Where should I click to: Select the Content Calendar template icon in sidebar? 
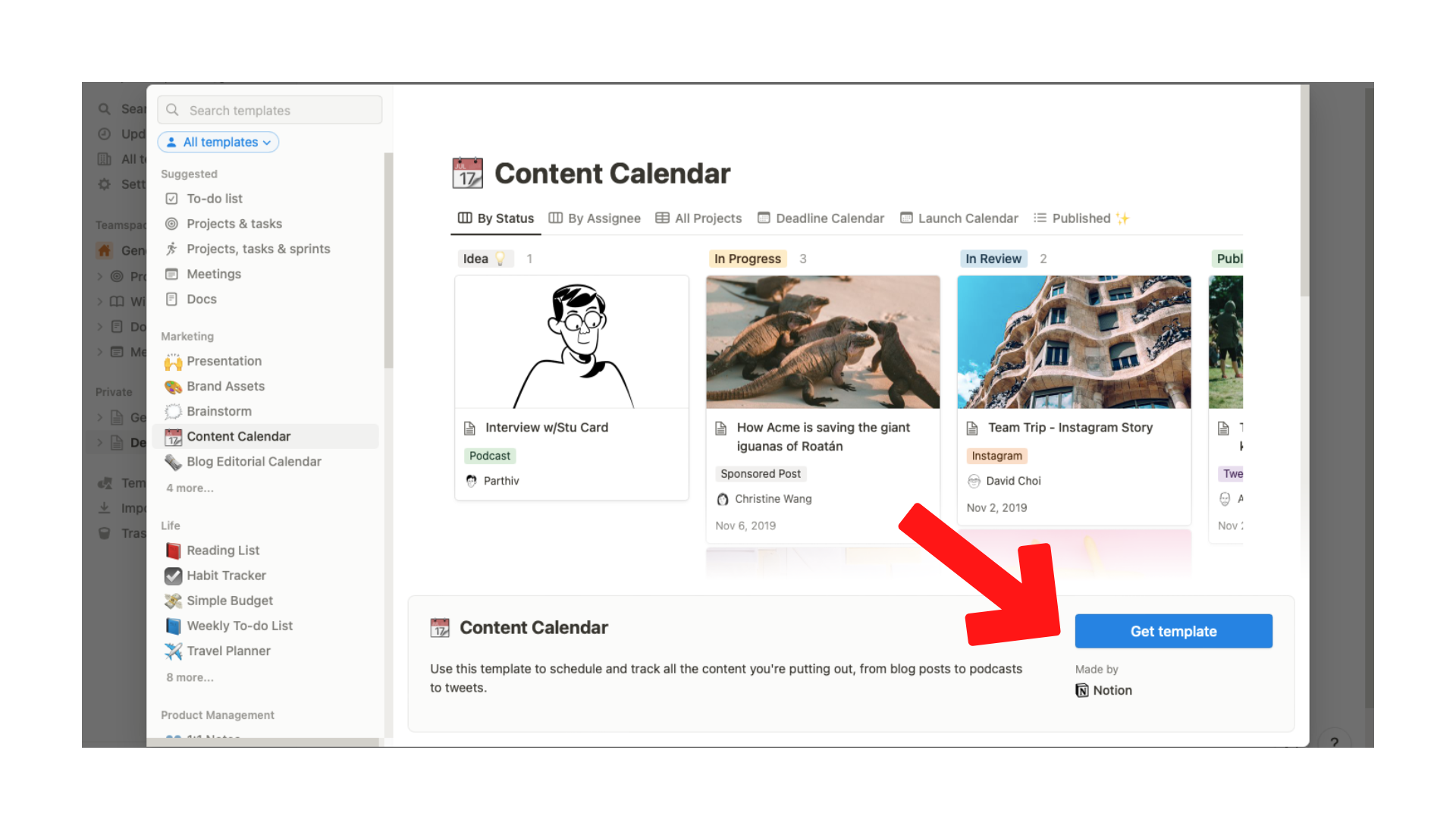click(174, 436)
